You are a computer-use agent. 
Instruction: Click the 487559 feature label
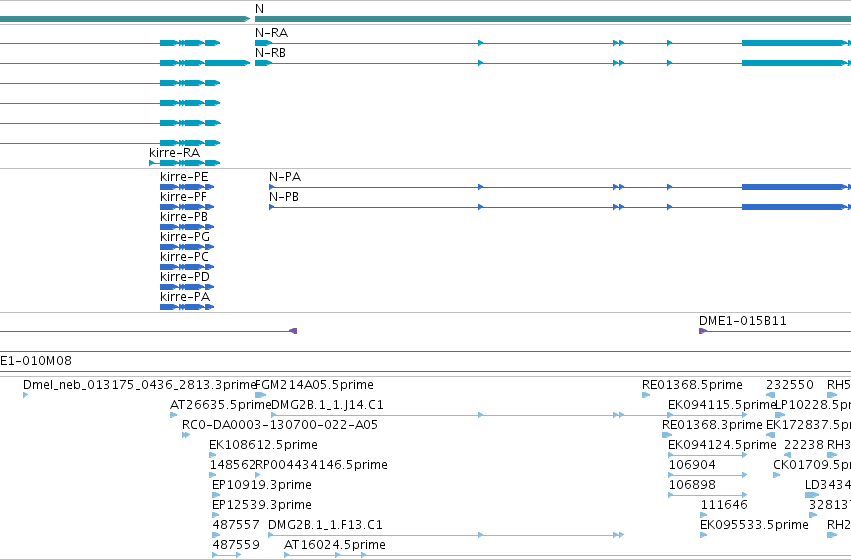click(x=236, y=545)
